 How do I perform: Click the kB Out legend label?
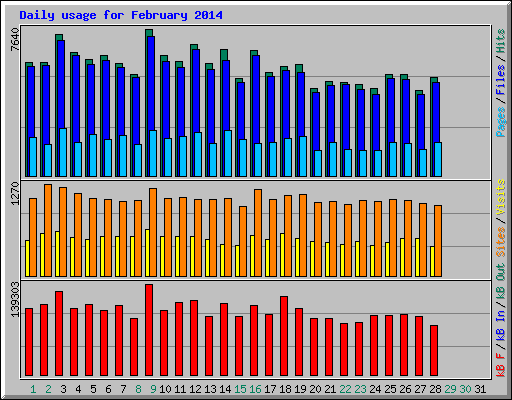[501, 281]
